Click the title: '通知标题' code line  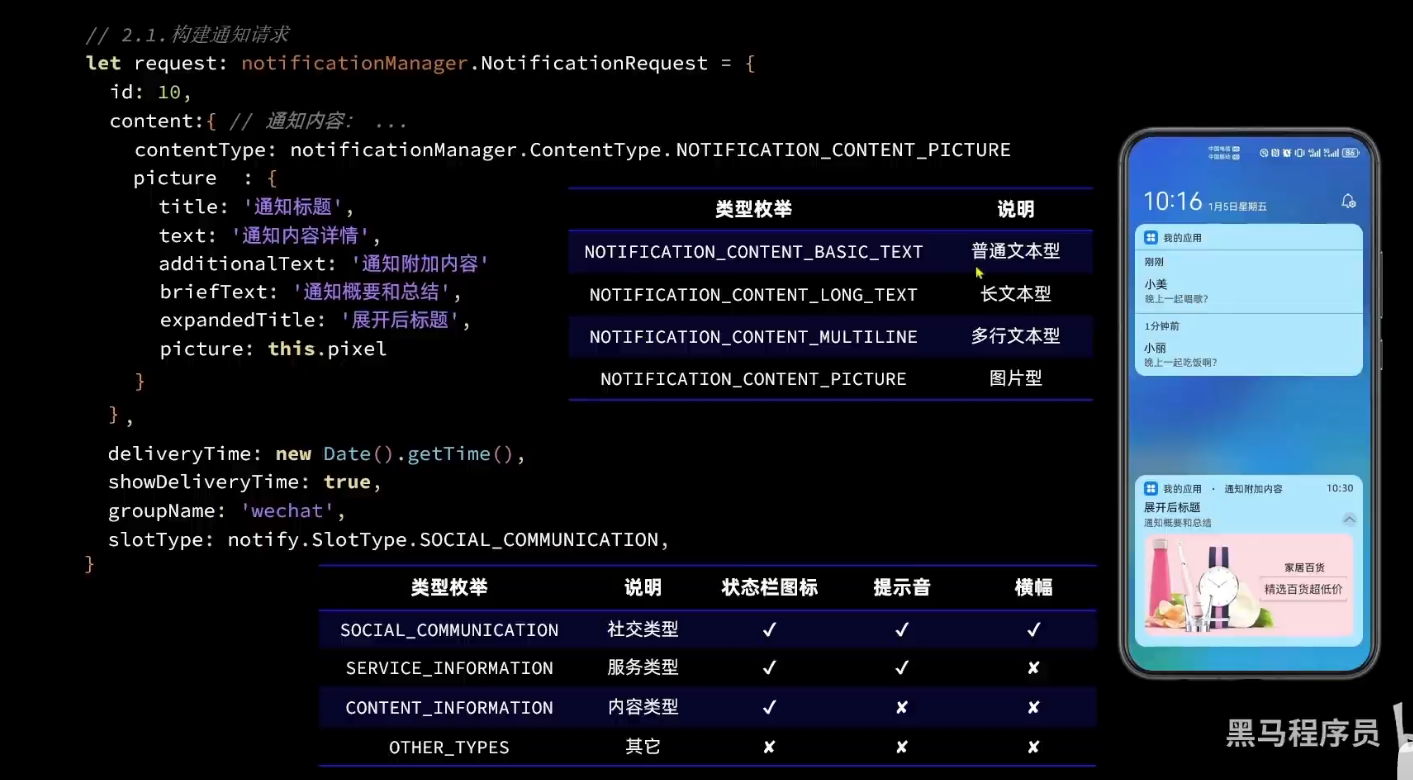pos(256,207)
